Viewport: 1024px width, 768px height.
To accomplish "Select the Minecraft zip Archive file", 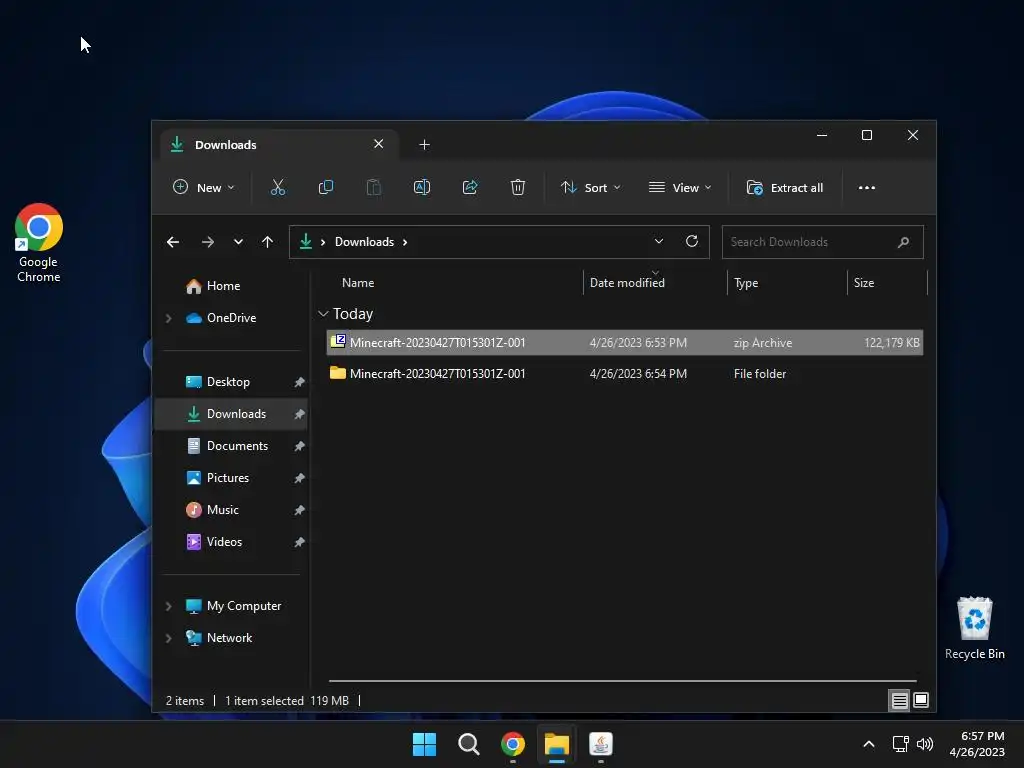I will pos(624,343).
